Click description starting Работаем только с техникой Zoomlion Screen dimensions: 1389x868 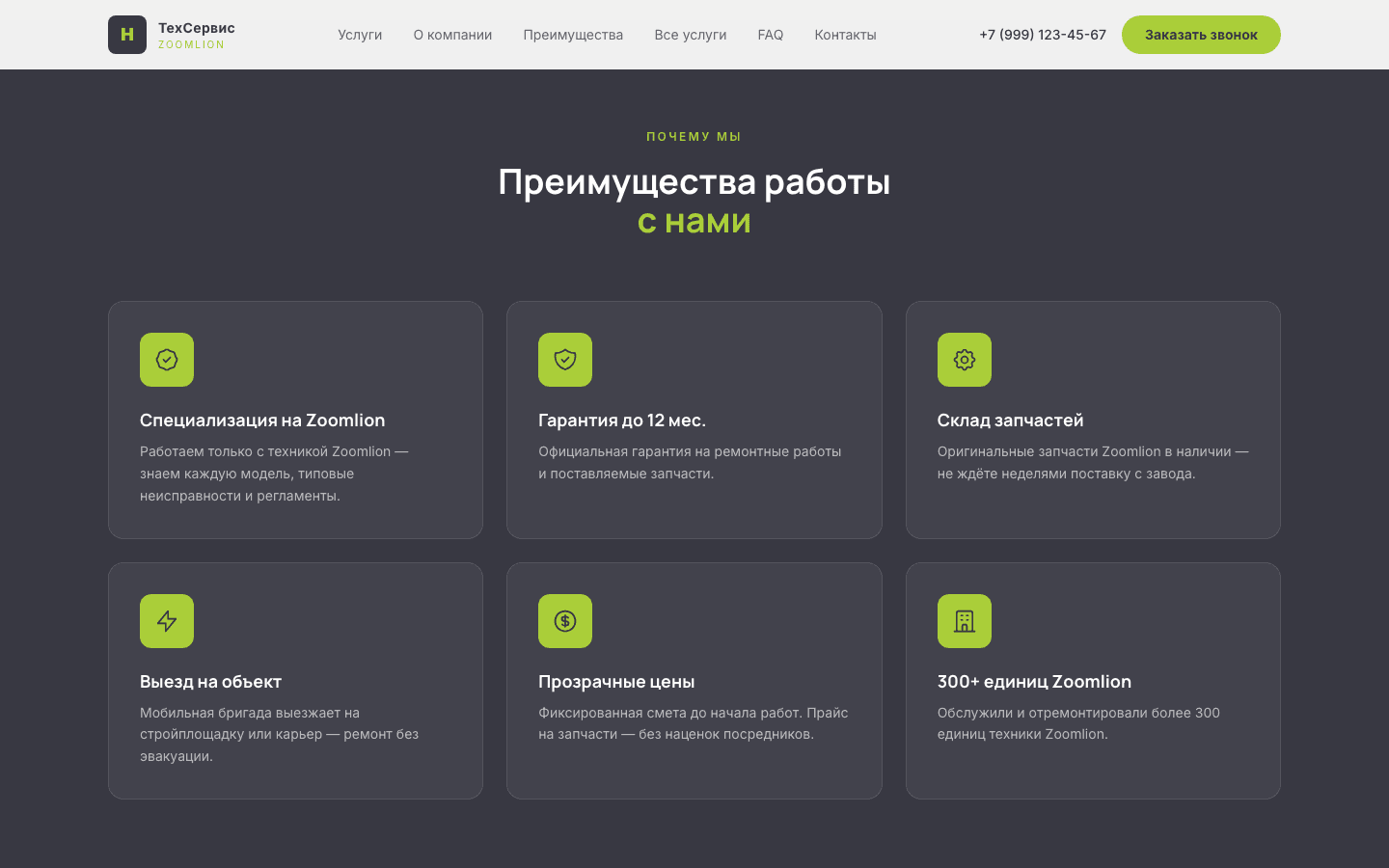[274, 474]
